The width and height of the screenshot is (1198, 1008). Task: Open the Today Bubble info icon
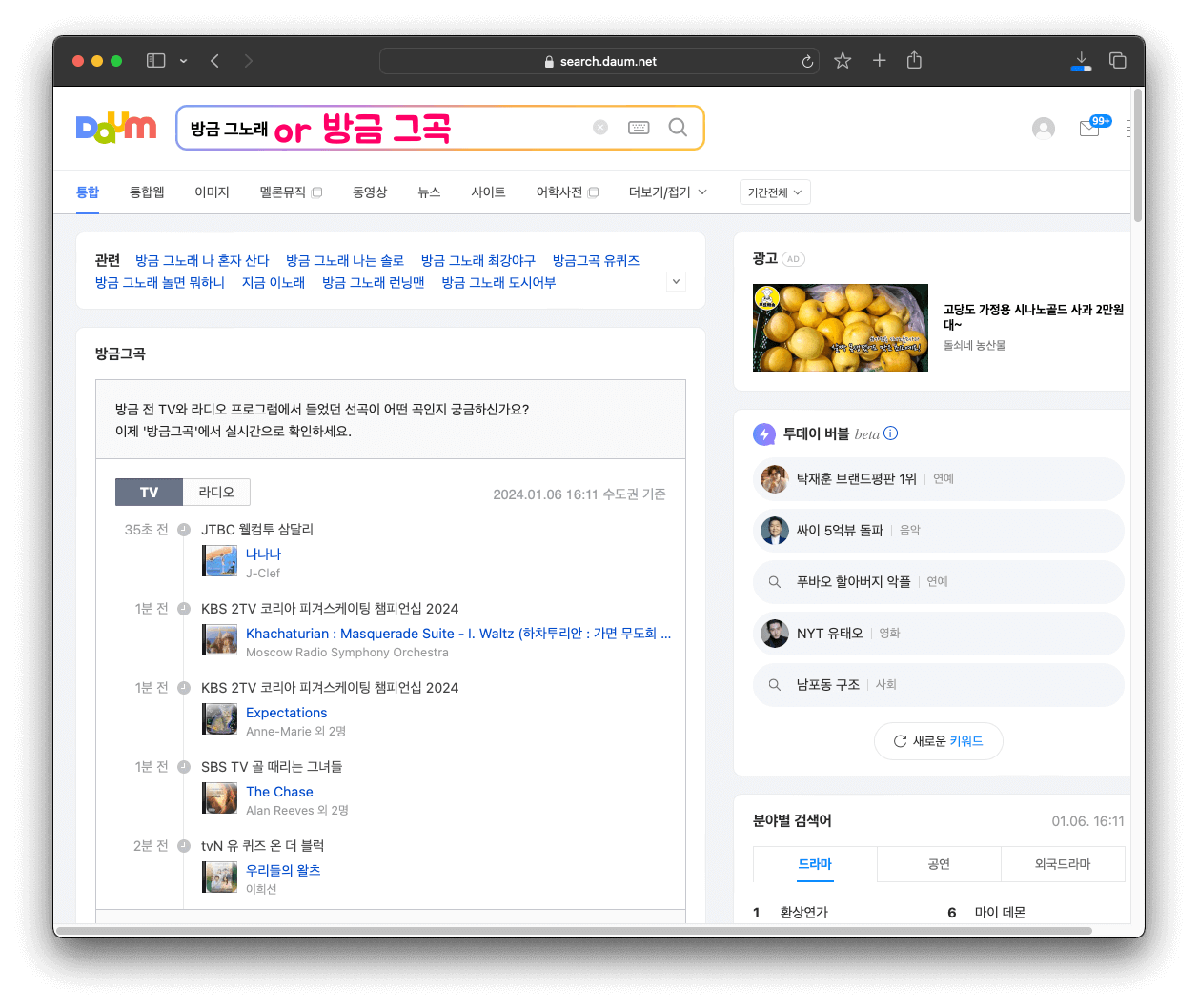coord(891,433)
